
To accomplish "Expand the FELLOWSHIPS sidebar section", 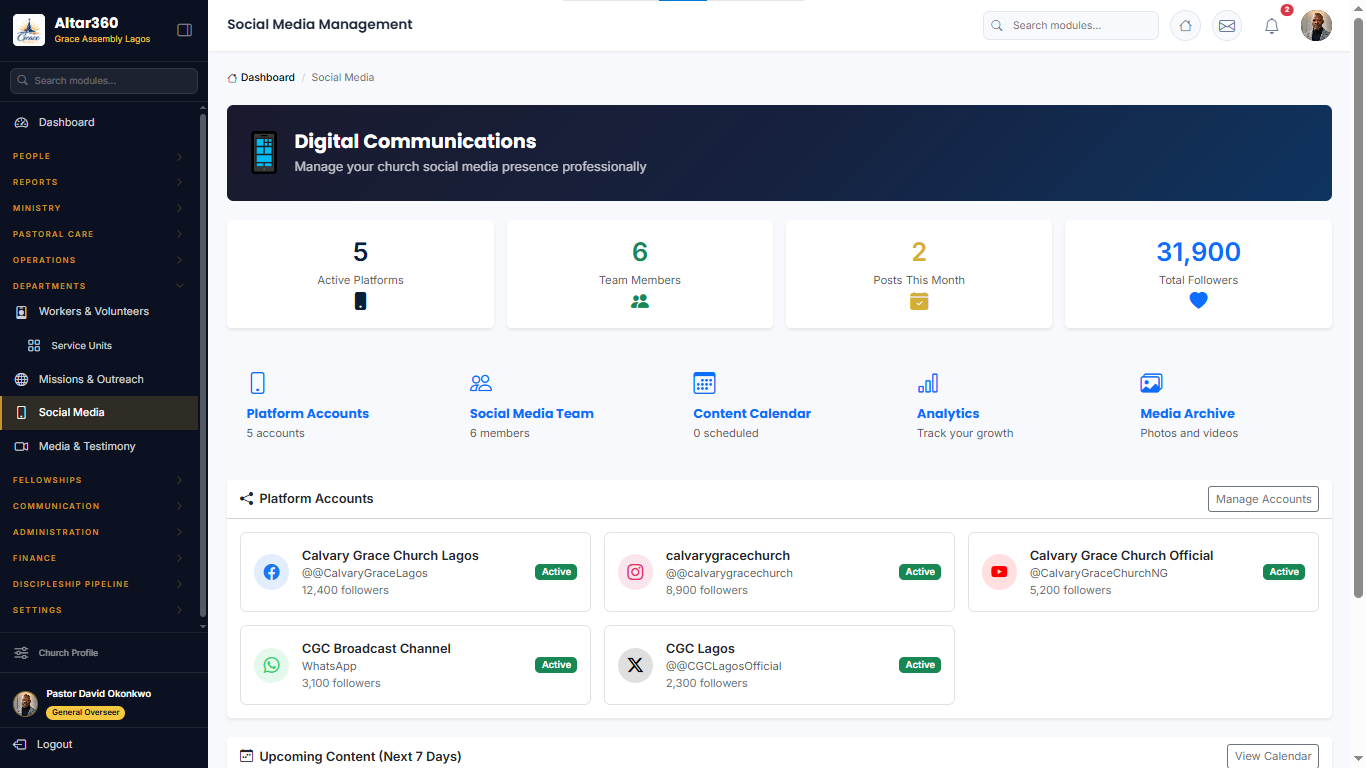I will [99, 480].
